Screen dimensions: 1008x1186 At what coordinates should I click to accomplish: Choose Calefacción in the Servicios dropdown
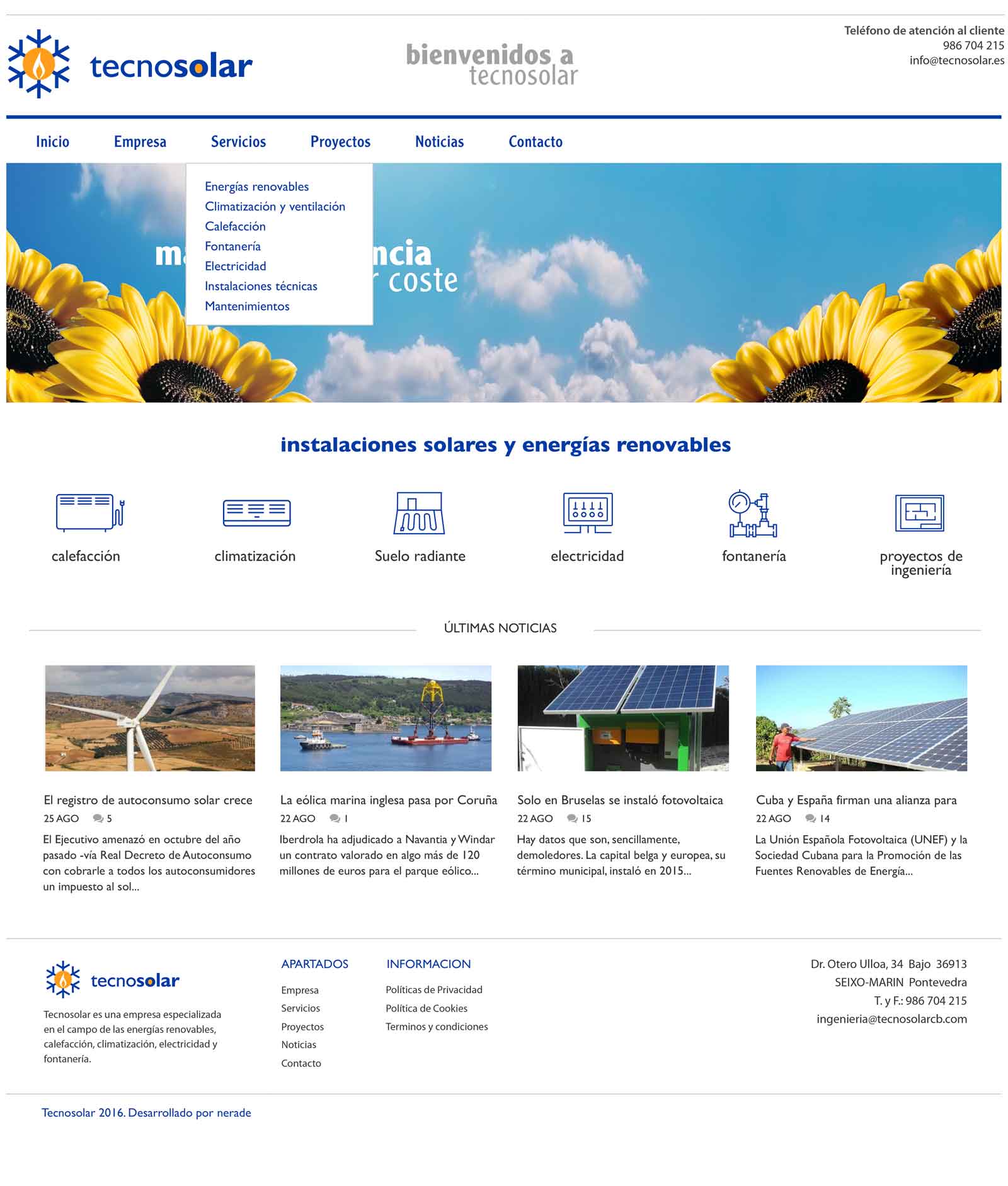tap(235, 226)
